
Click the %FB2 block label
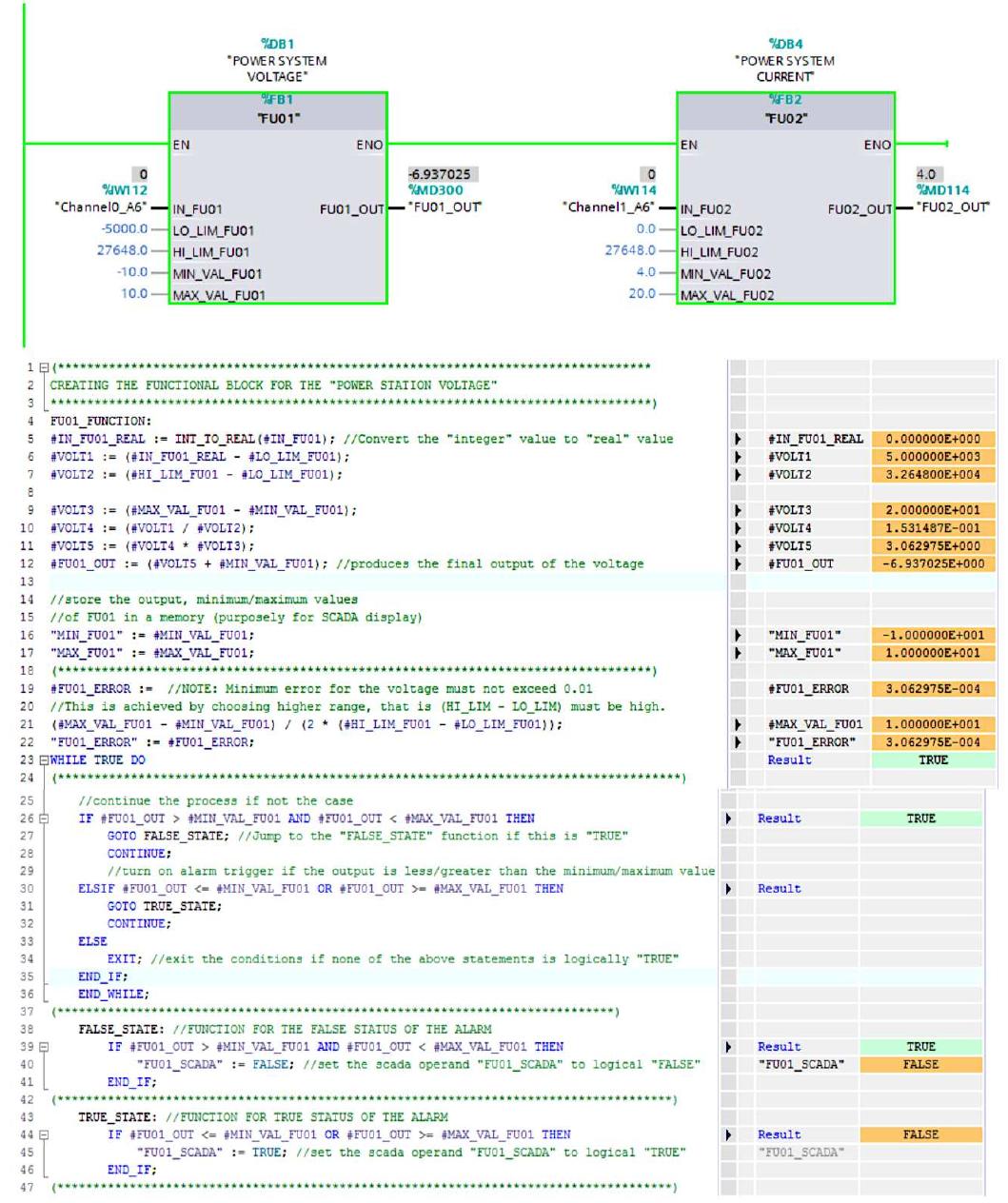coord(785,100)
